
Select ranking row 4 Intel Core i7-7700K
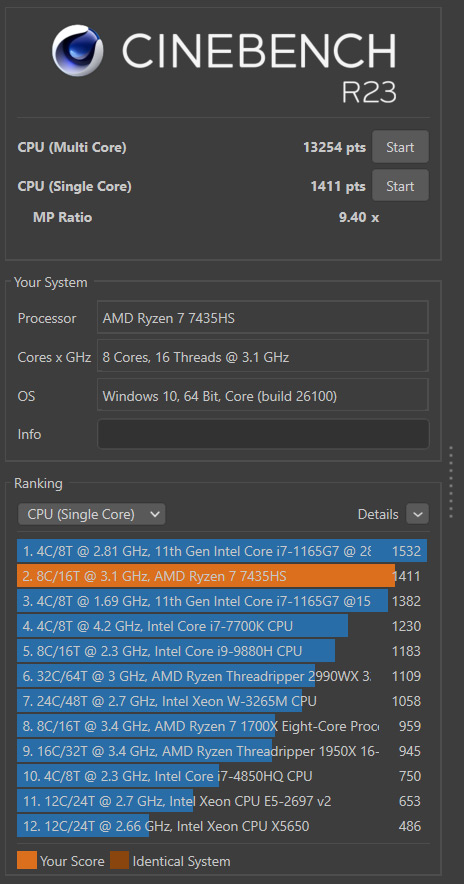click(x=222, y=626)
